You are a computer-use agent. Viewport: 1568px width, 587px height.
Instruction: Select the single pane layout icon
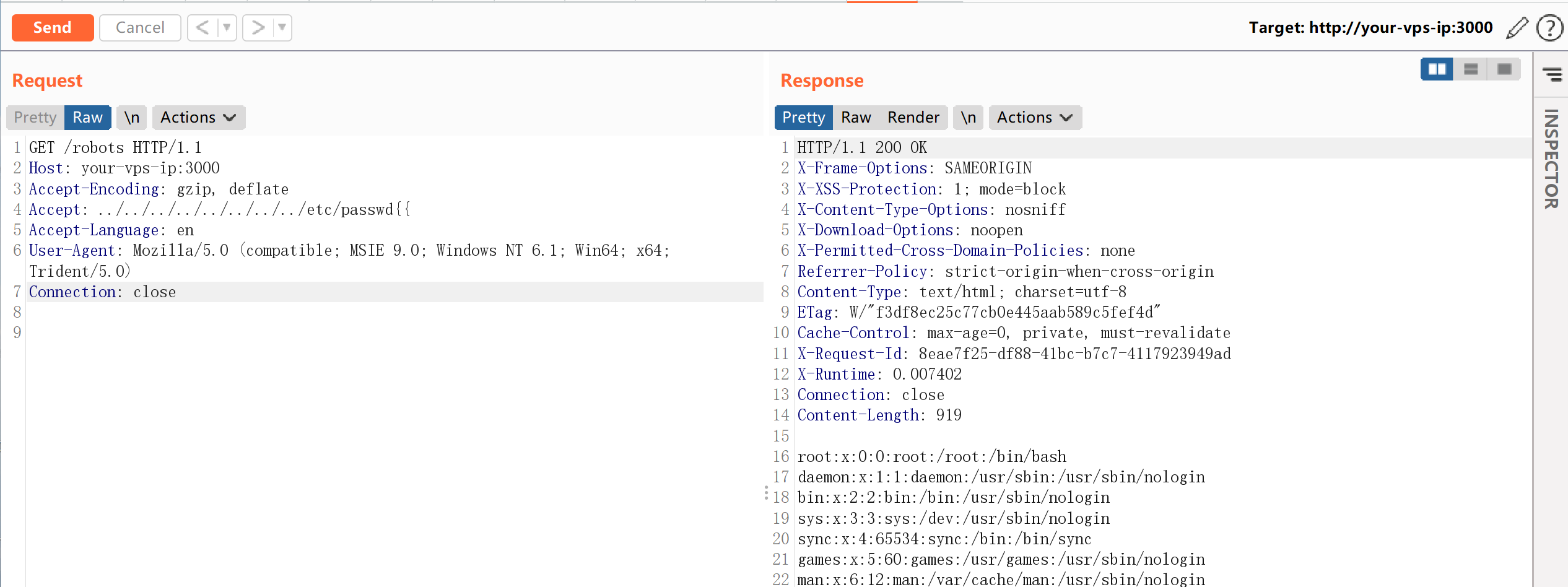1504,69
